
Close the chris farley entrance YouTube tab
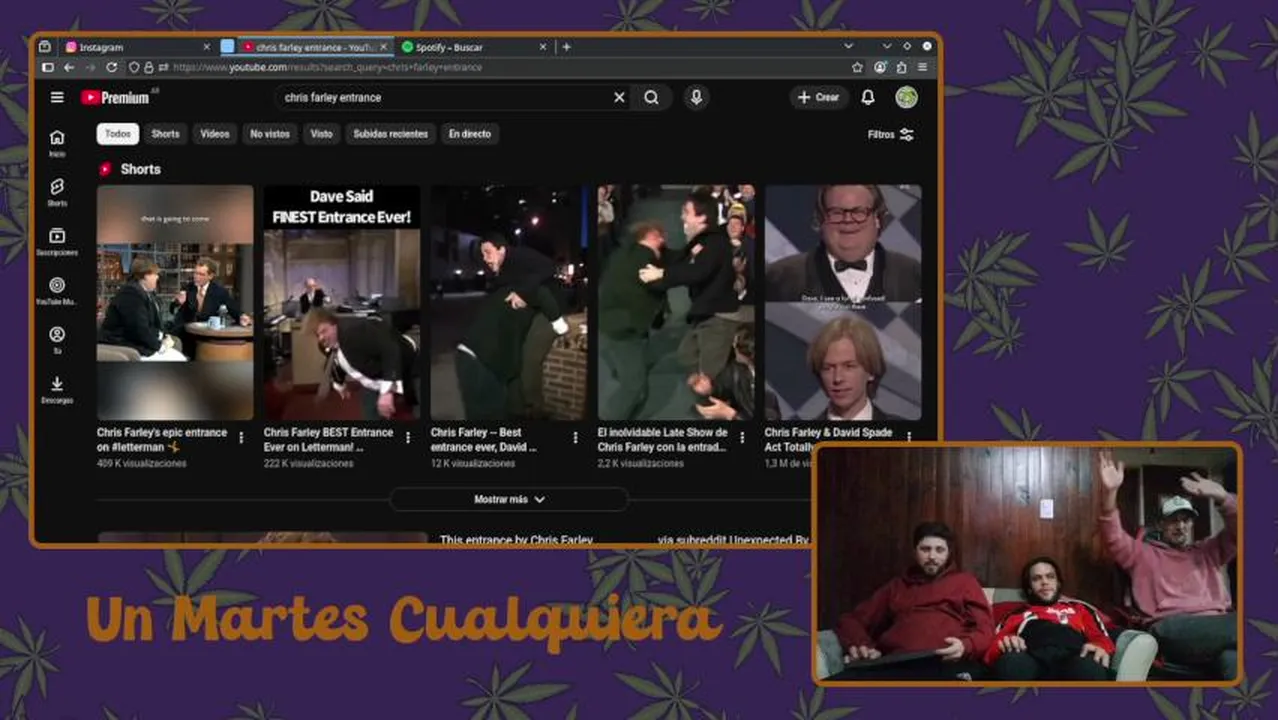pos(383,47)
